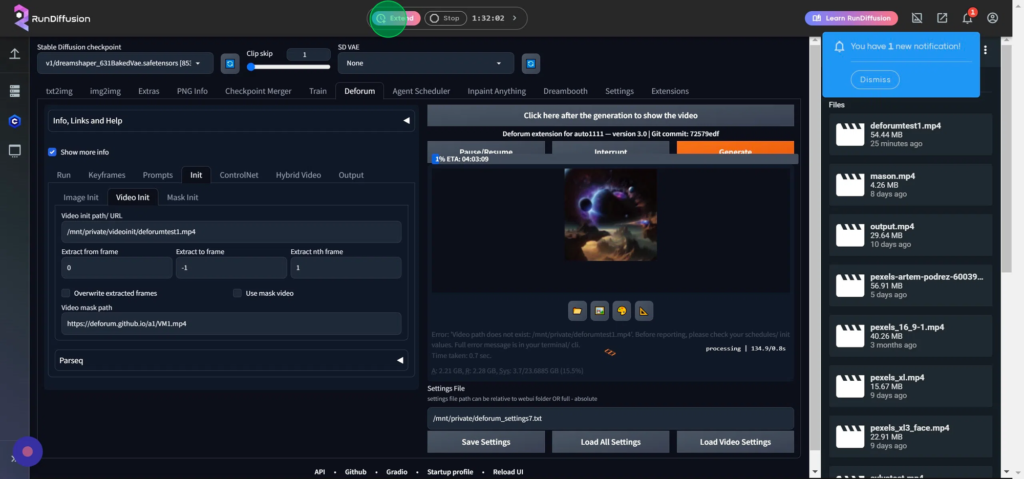Click 'show the video' after generation bar
Viewport: 1024px width, 479px height.
tap(611, 115)
